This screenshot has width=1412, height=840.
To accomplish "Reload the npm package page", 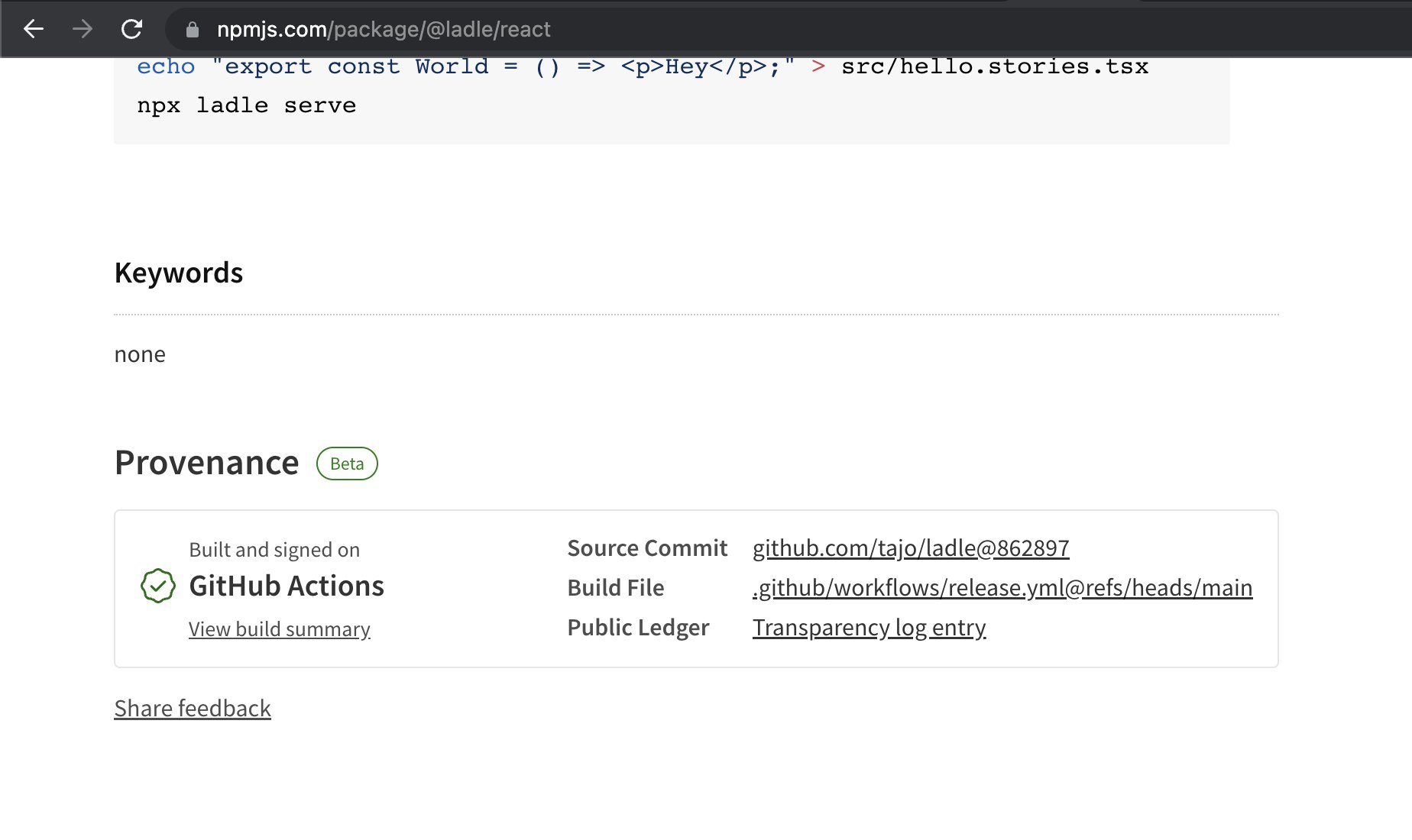I will point(131,29).
